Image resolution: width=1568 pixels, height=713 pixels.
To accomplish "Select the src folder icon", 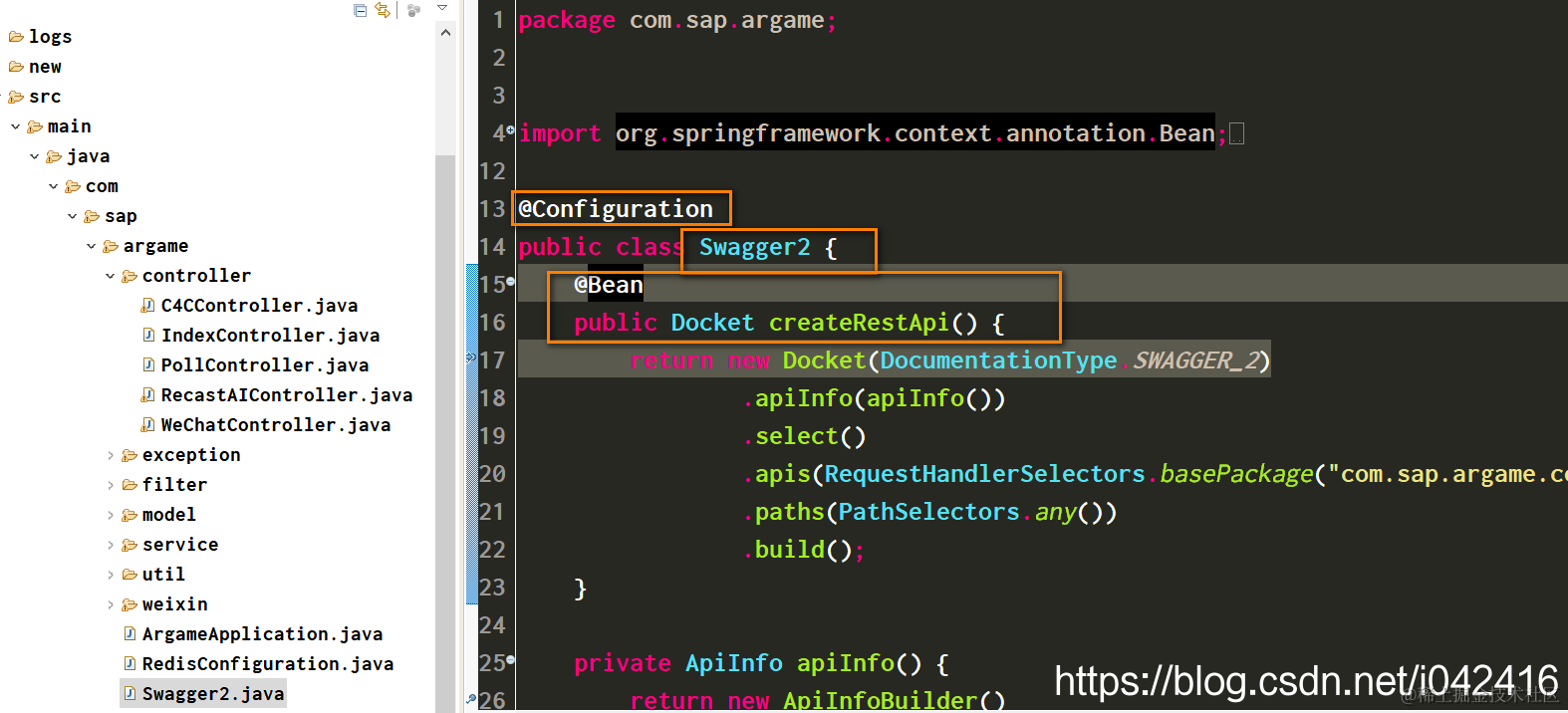I will (x=16, y=97).
